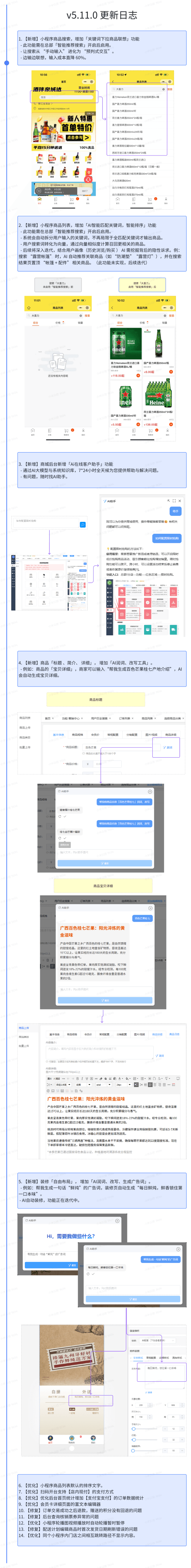Click the close icon on AI助手 title dialog
The image size is (191, 1568).
pos(150,792)
